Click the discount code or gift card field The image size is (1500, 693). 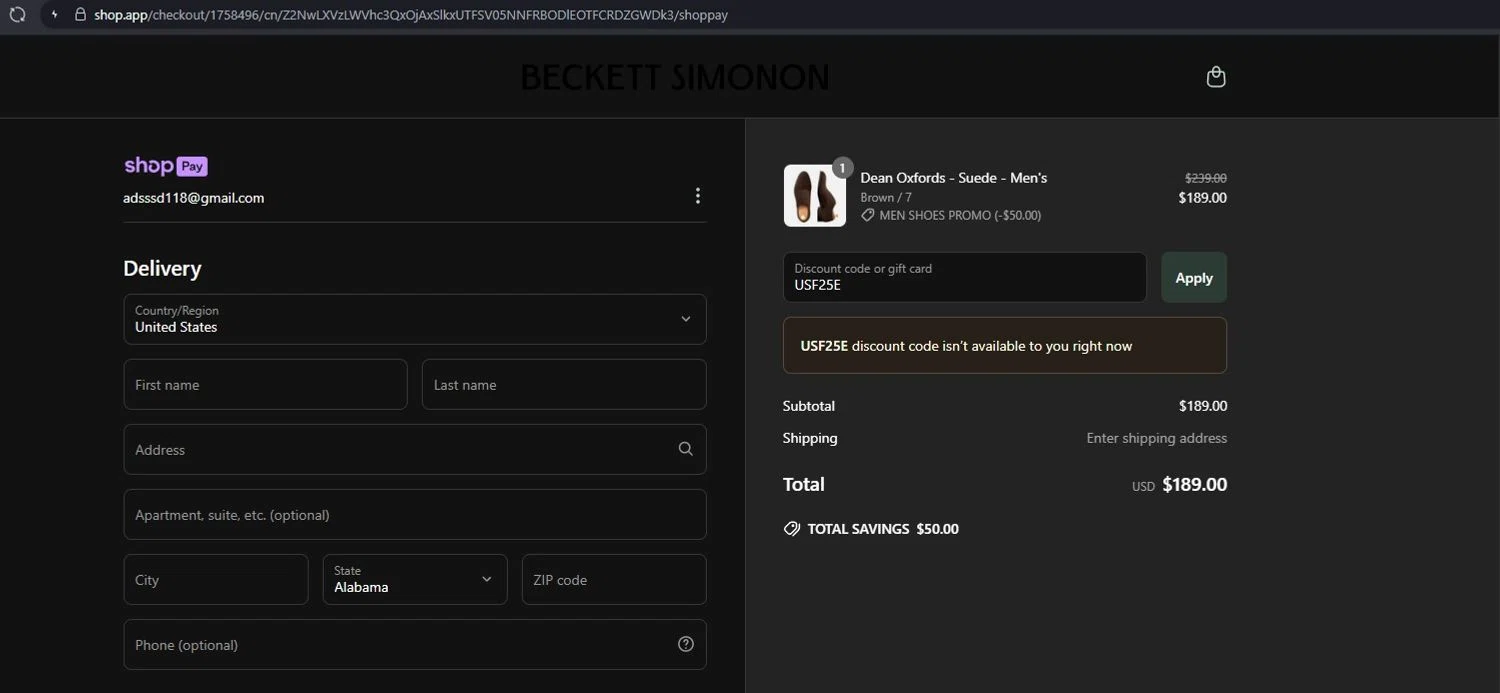click(x=965, y=278)
